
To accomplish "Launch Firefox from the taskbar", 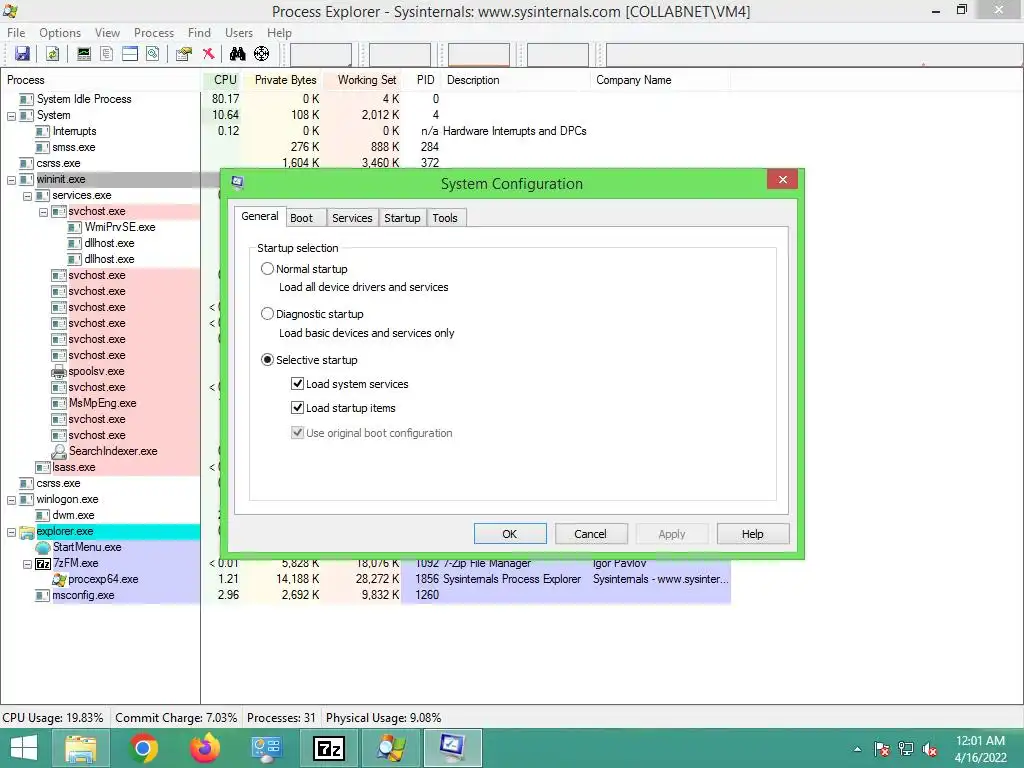I will point(205,748).
